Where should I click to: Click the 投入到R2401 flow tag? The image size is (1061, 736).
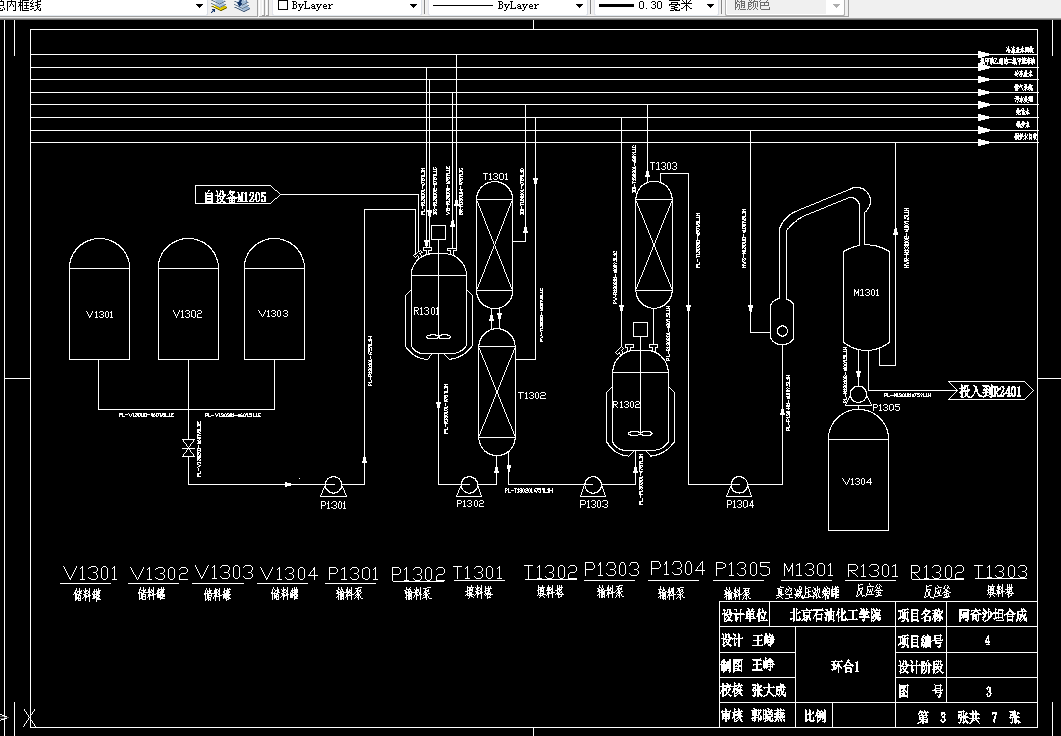click(991, 391)
